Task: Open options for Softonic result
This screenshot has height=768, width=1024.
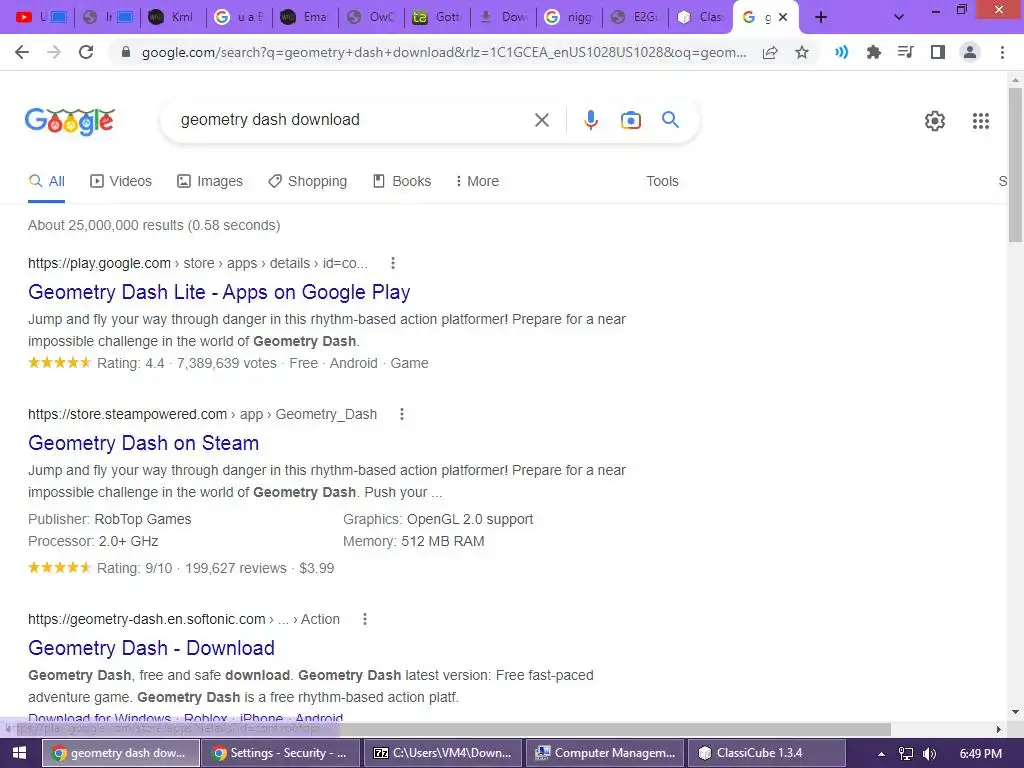Action: 364,619
